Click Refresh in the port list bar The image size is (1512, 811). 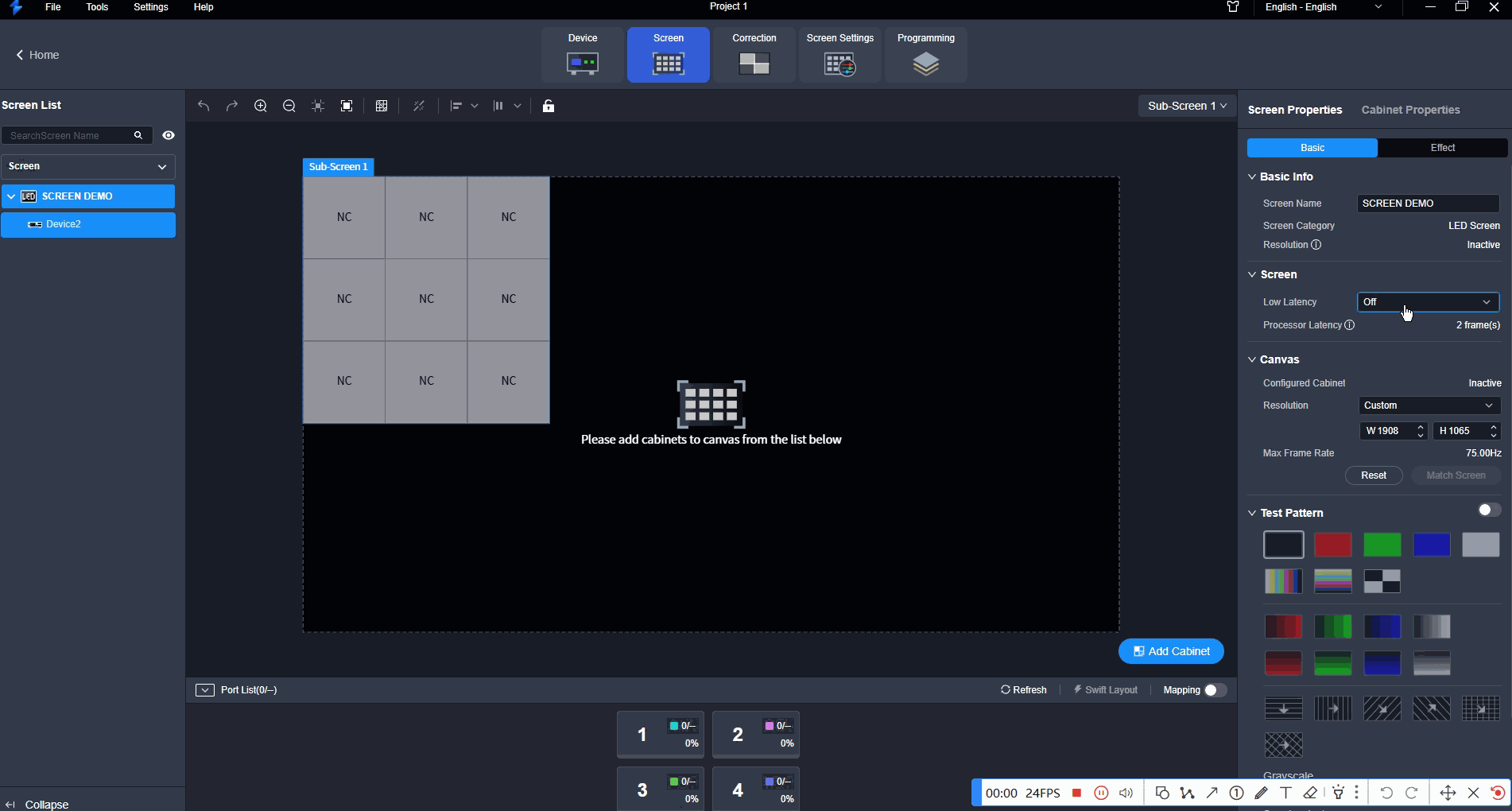[1023, 690]
